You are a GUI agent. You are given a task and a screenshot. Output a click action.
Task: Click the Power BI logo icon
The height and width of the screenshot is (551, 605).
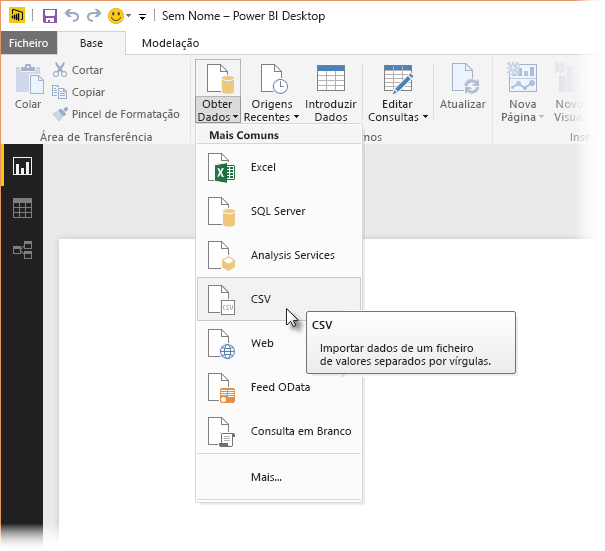coord(17,16)
